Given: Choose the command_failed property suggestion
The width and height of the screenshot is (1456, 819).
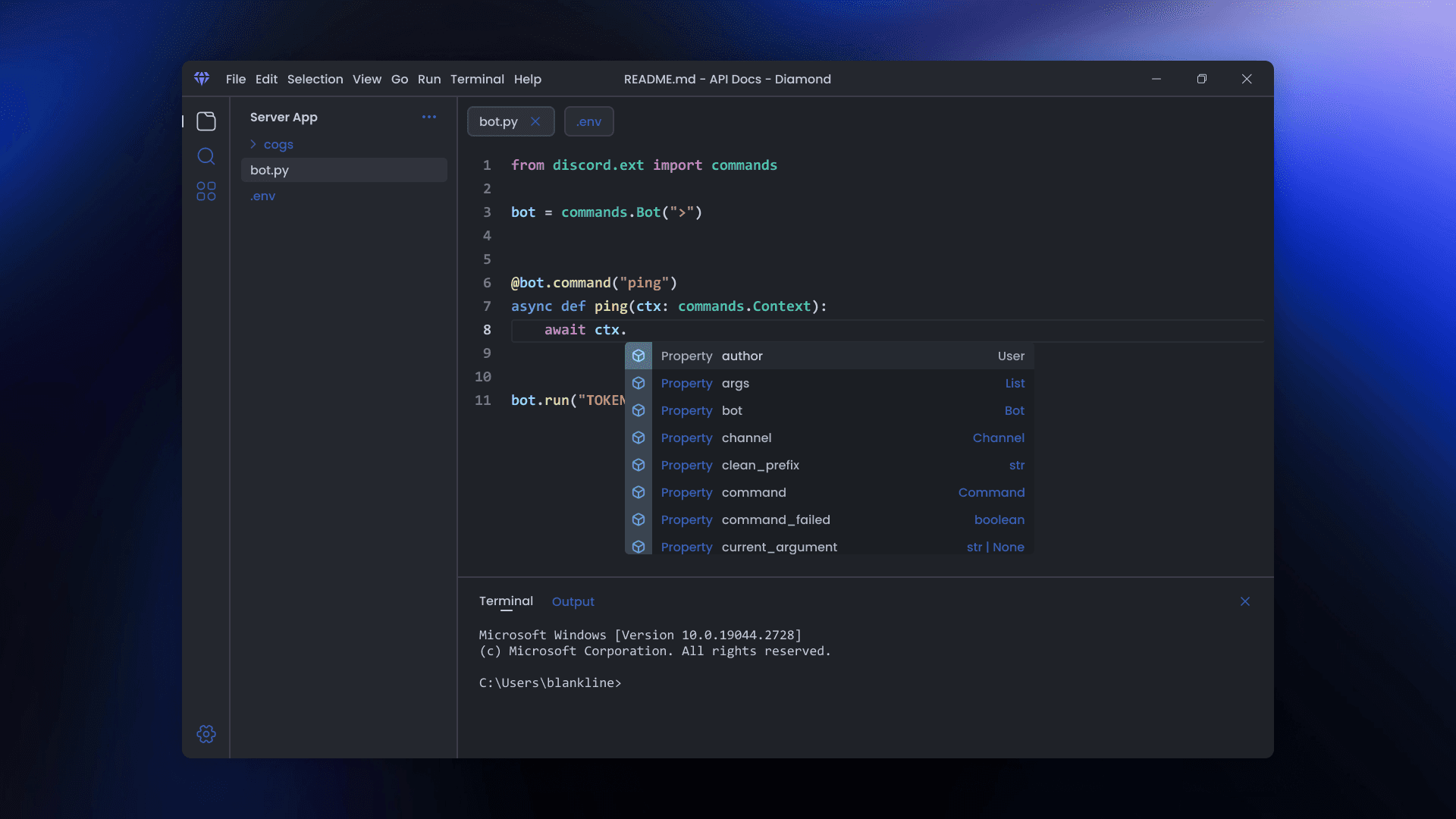Looking at the screenshot, I should [830, 519].
